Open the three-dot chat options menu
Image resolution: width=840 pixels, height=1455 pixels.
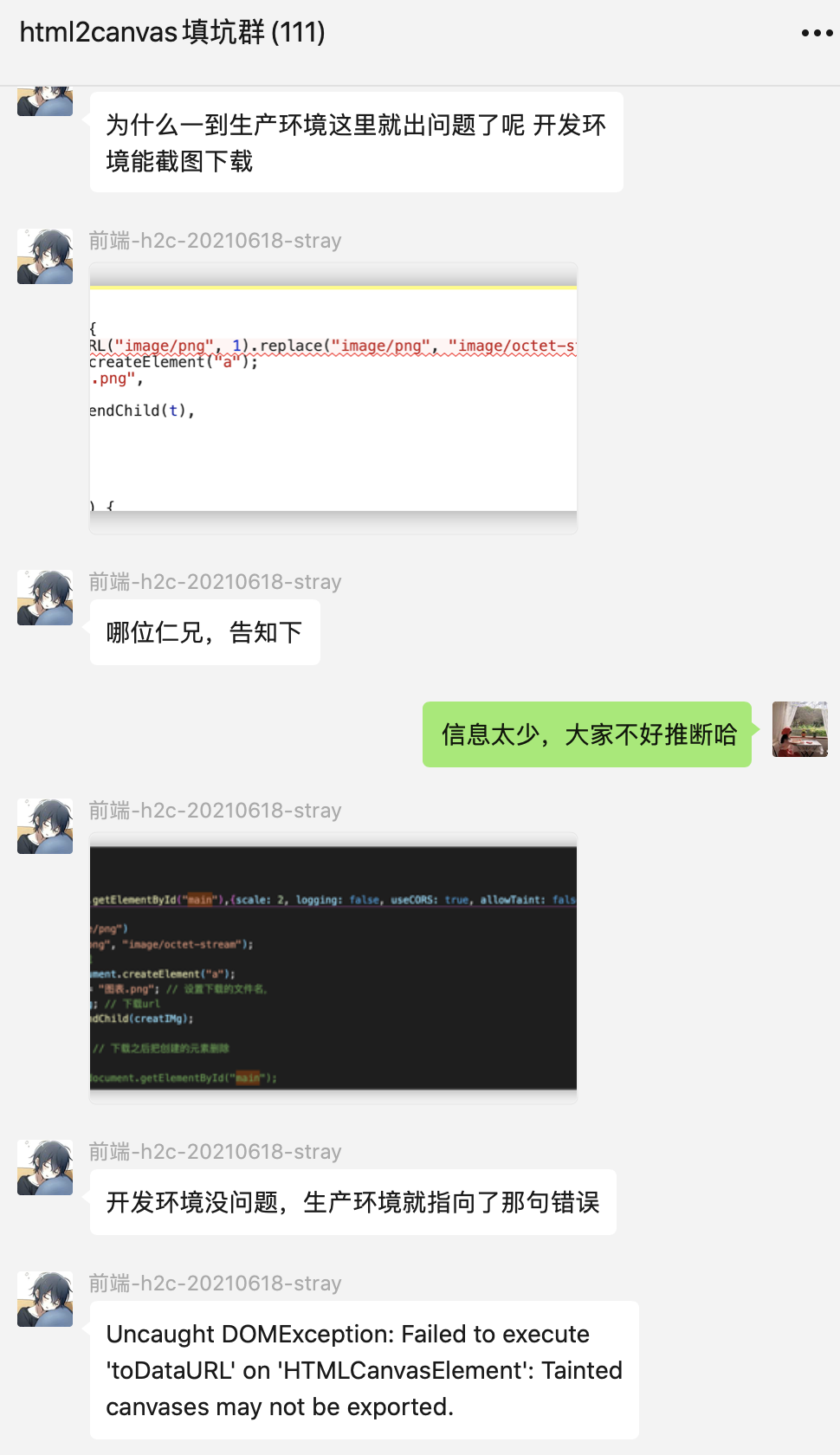pyautogui.click(x=817, y=33)
